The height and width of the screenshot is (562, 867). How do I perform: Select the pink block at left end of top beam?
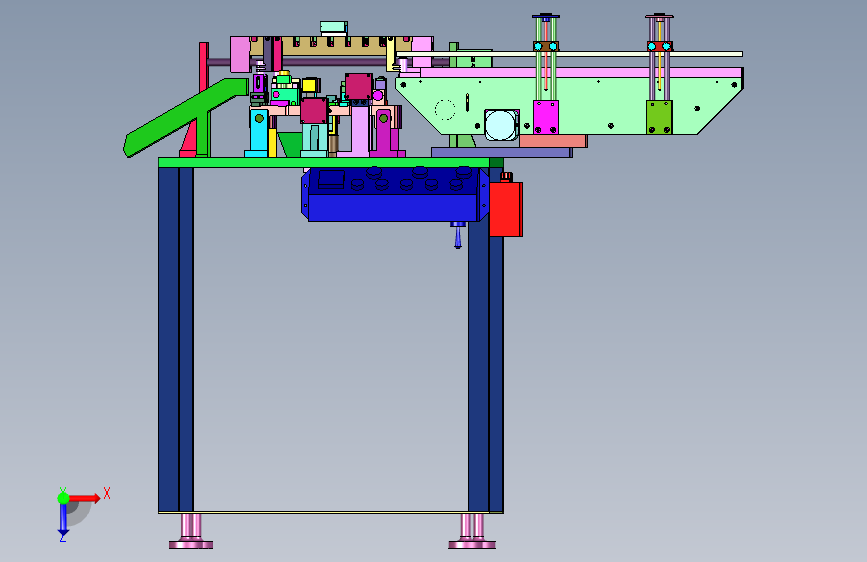pyautogui.click(x=241, y=54)
